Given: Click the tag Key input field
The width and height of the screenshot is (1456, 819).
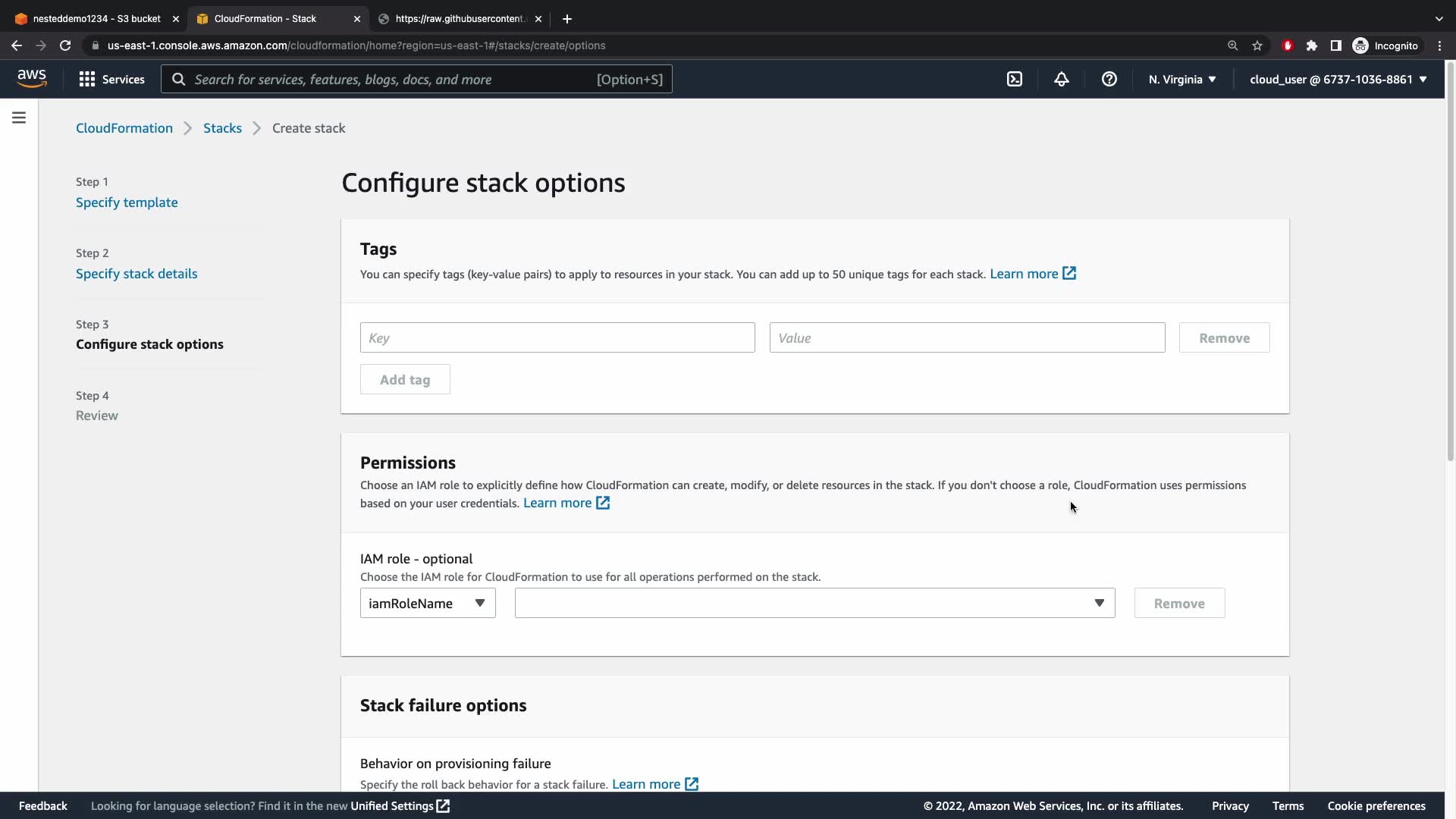Looking at the screenshot, I should (x=557, y=337).
